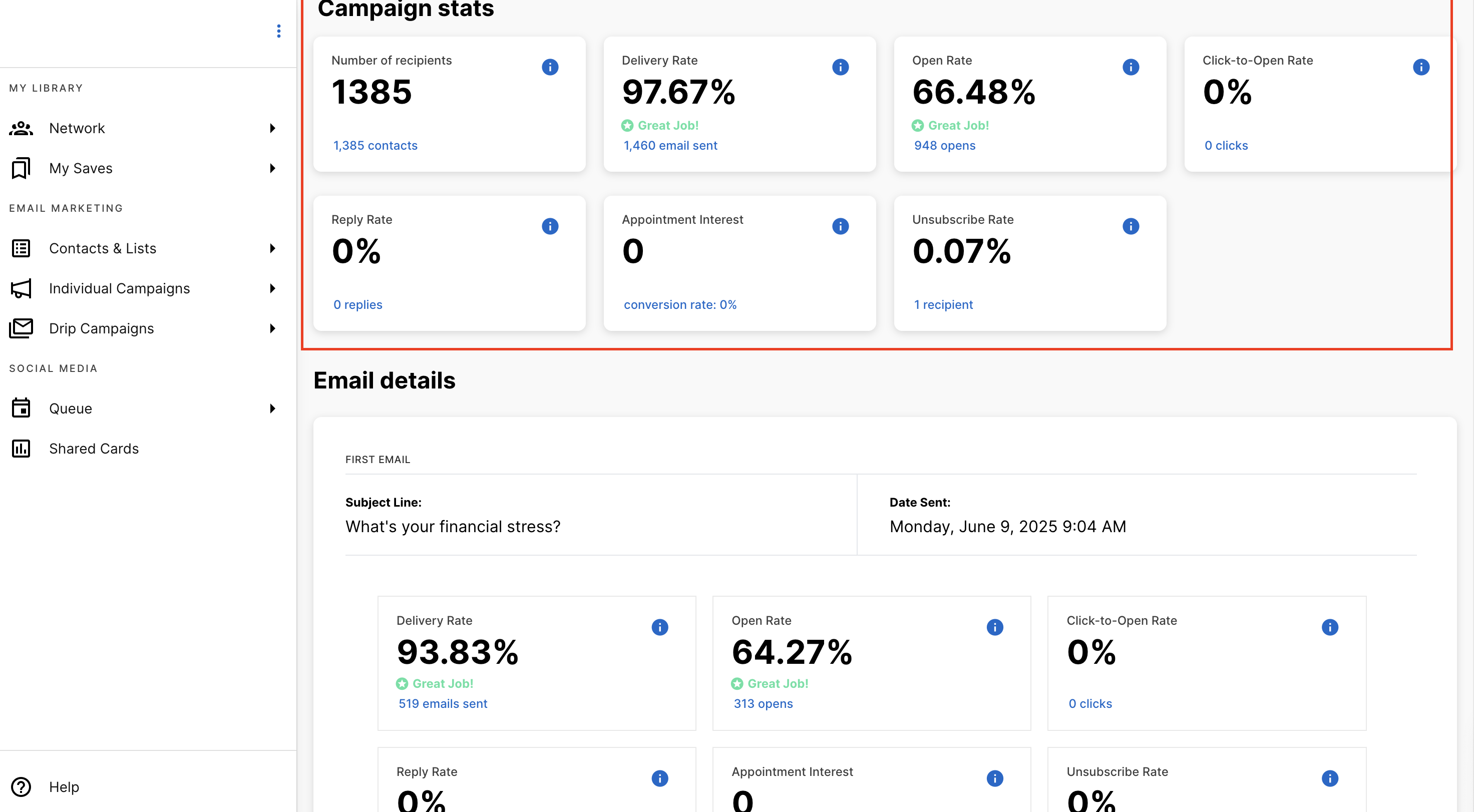The width and height of the screenshot is (1474, 812).
Task: Click the Help question mark icon
Action: pyautogui.click(x=21, y=787)
